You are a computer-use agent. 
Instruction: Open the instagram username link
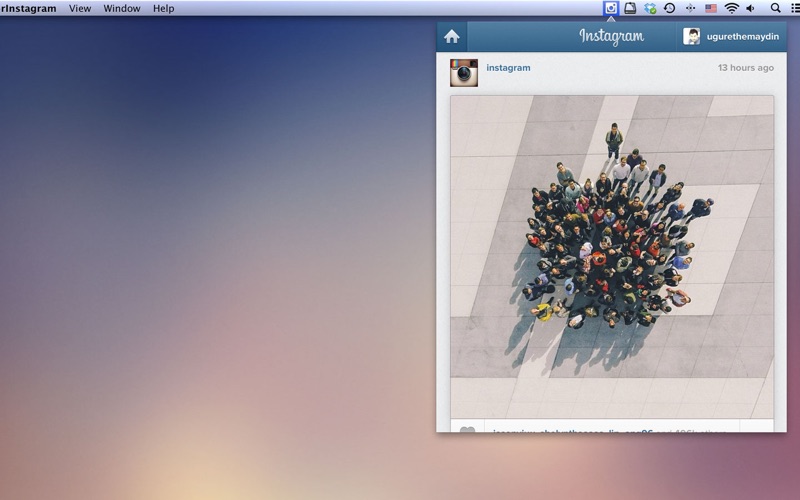(508, 68)
